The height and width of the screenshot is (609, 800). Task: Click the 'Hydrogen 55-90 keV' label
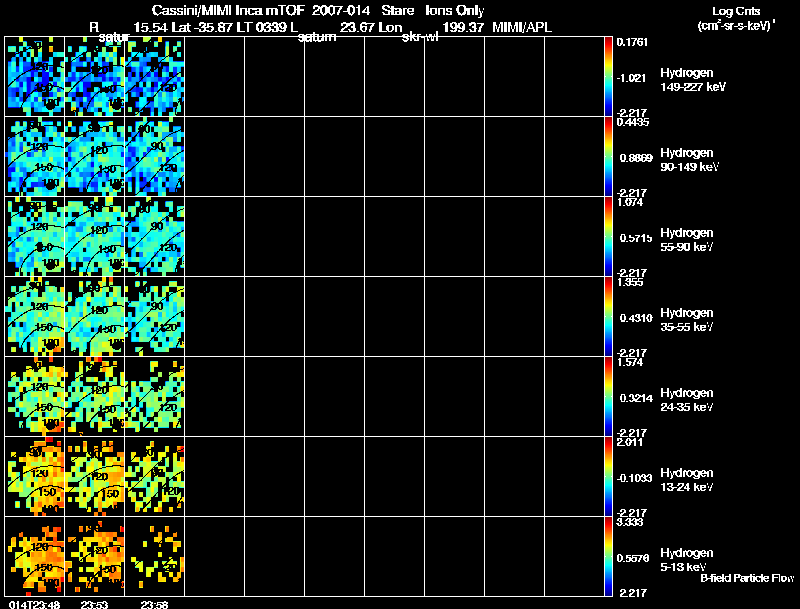687,240
